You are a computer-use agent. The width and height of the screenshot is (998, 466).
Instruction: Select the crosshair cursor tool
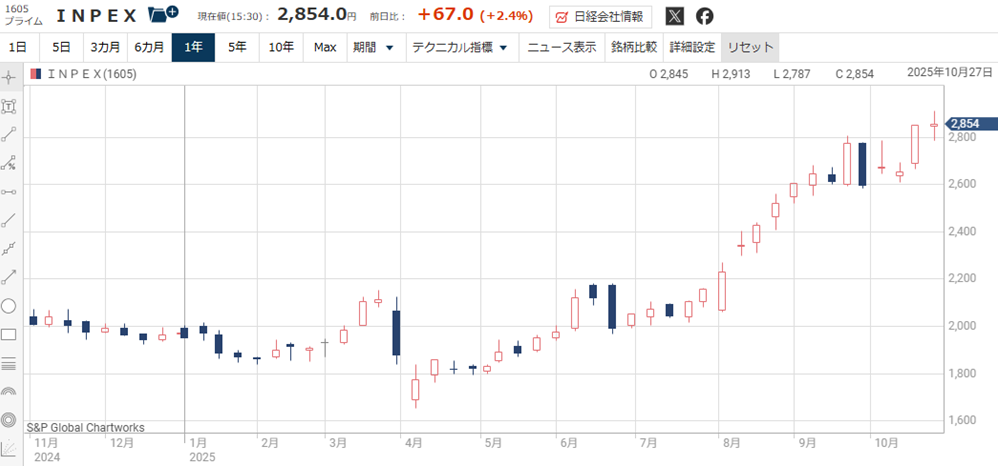(x=9, y=77)
